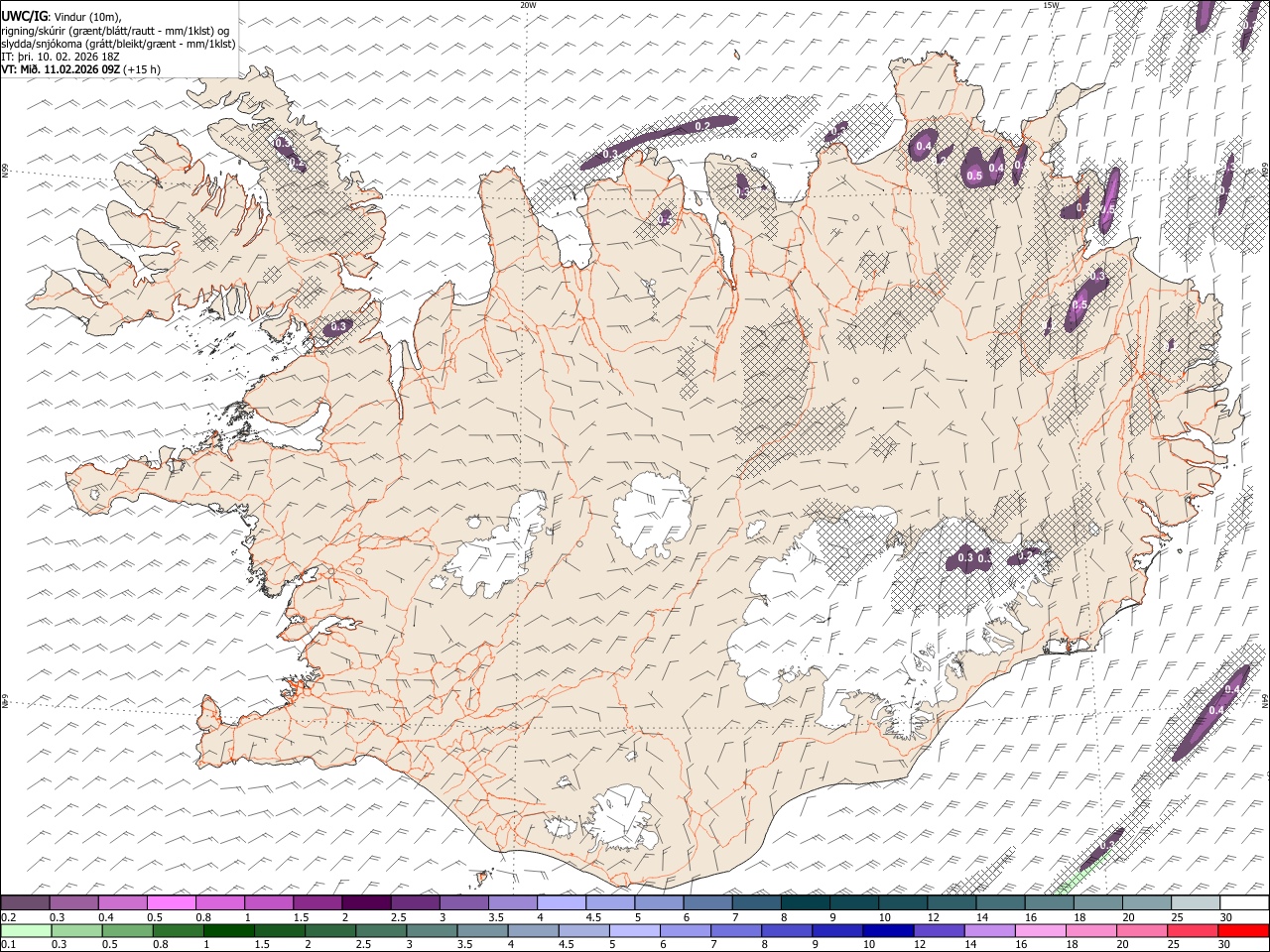Pick the bright pink 0.5 swatch in the upper legend
The height and width of the screenshot is (952, 1270).
[171, 903]
